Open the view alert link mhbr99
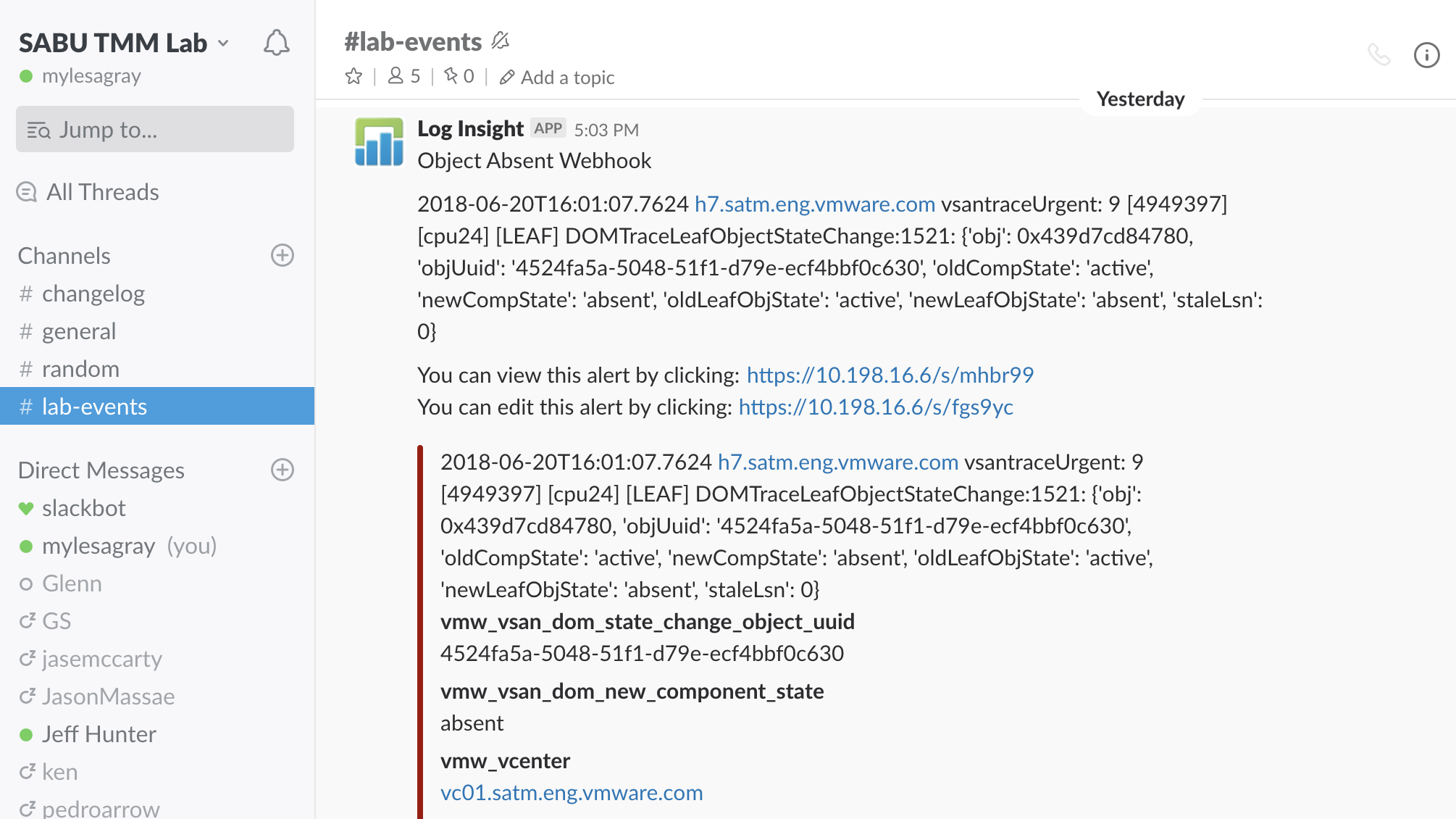This screenshot has height=819, width=1456. tap(890, 375)
